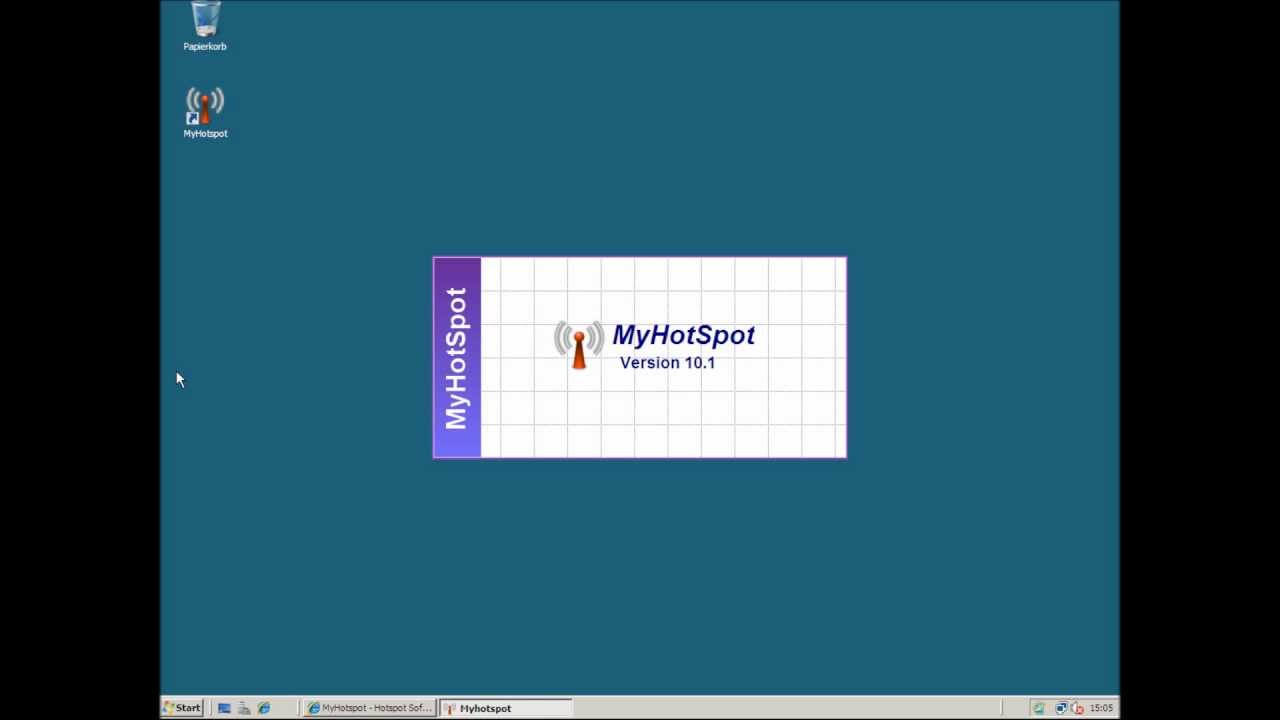Image resolution: width=1280 pixels, height=720 pixels.
Task: Open the Papierkorb recycle bin icon
Action: tap(205, 26)
